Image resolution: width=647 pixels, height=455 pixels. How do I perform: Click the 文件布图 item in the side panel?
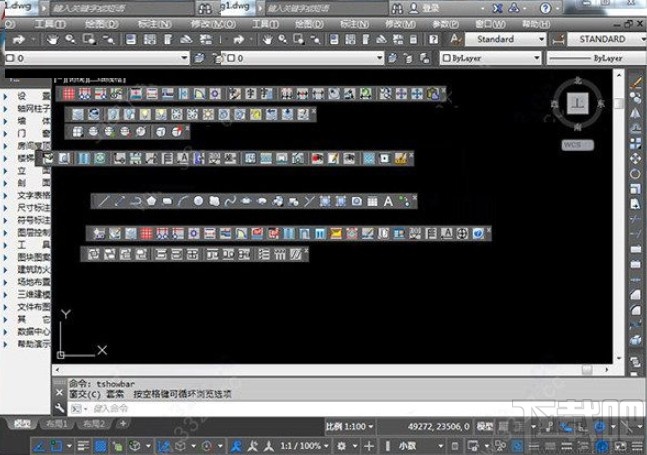coord(33,306)
